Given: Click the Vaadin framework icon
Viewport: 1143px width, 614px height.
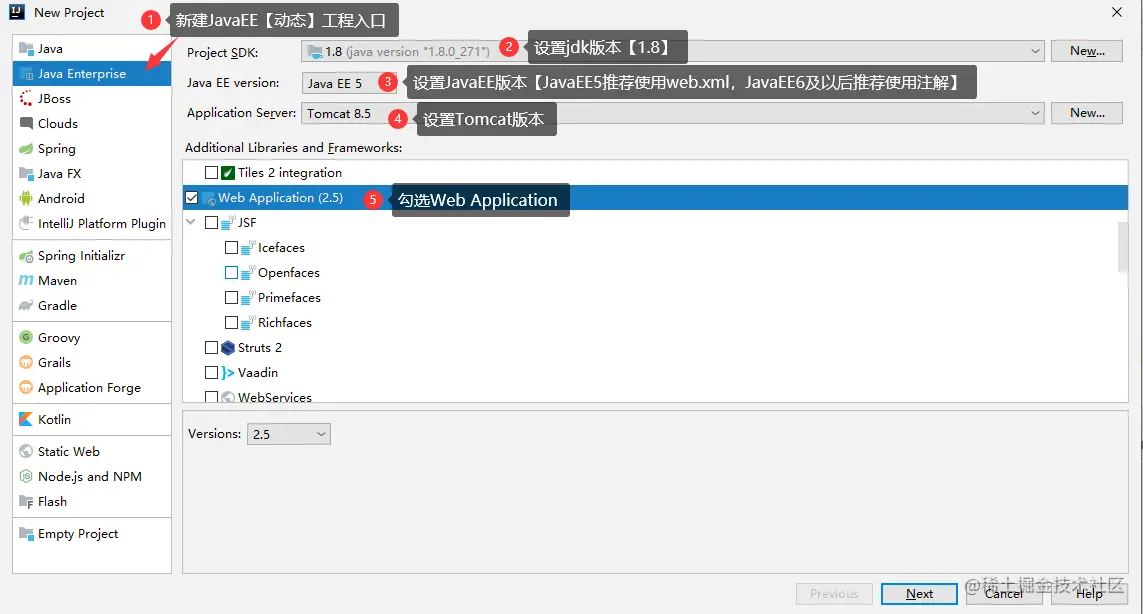Looking at the screenshot, I should [228, 373].
